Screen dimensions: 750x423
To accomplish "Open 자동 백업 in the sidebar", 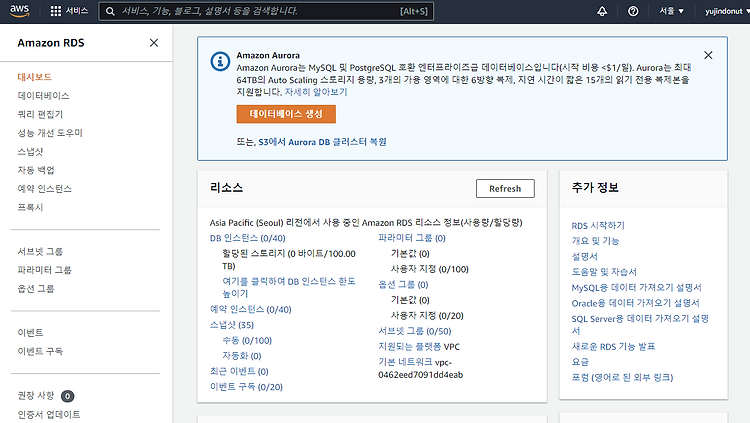I will (36, 170).
